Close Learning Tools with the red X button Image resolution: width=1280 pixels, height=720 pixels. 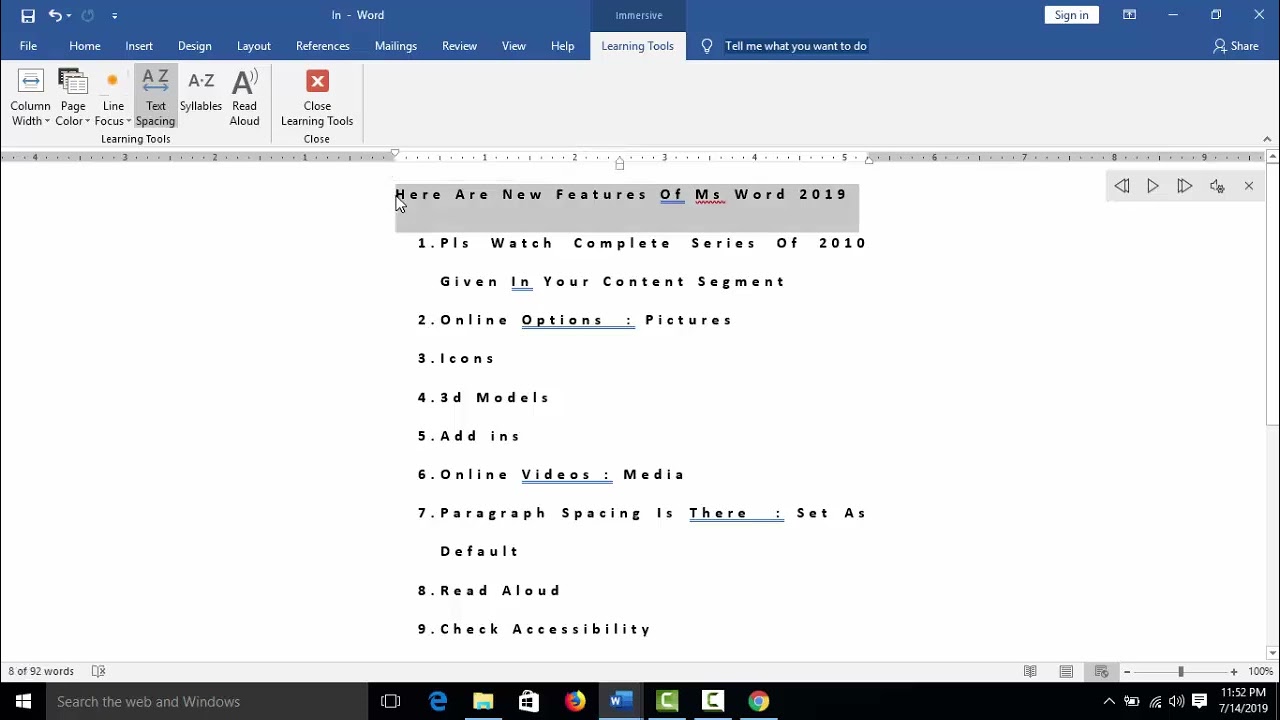coord(317,98)
